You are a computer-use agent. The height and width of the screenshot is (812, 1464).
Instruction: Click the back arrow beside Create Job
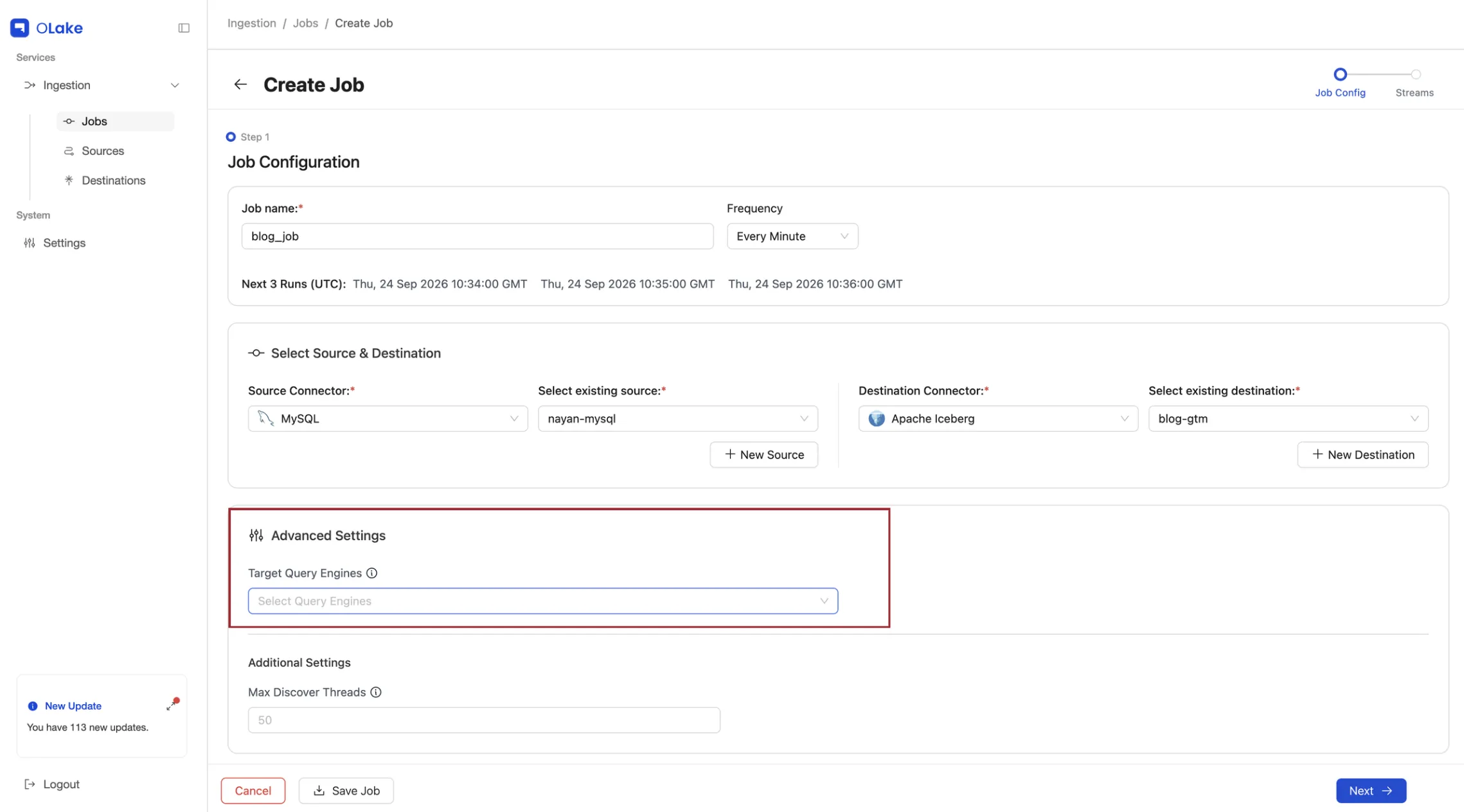click(x=240, y=84)
